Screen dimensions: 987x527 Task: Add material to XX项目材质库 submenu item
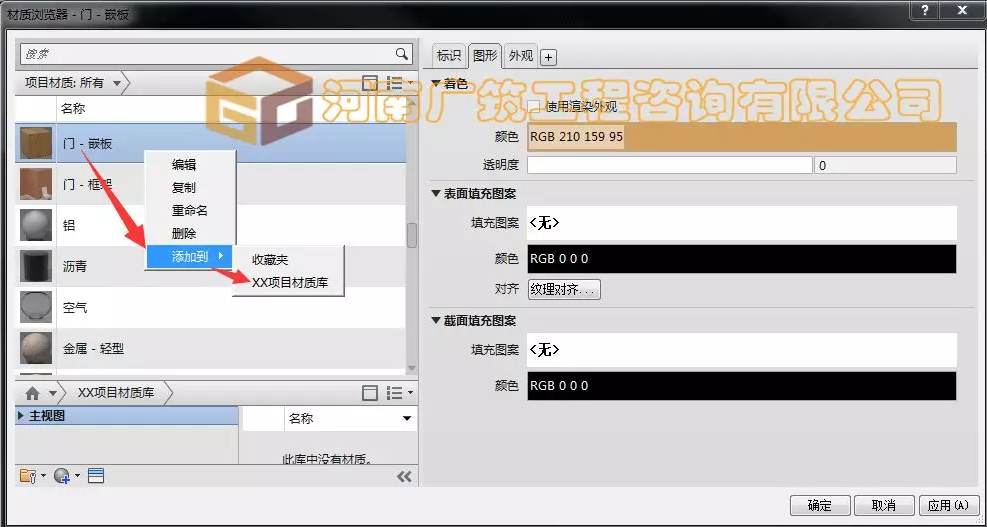(288, 283)
